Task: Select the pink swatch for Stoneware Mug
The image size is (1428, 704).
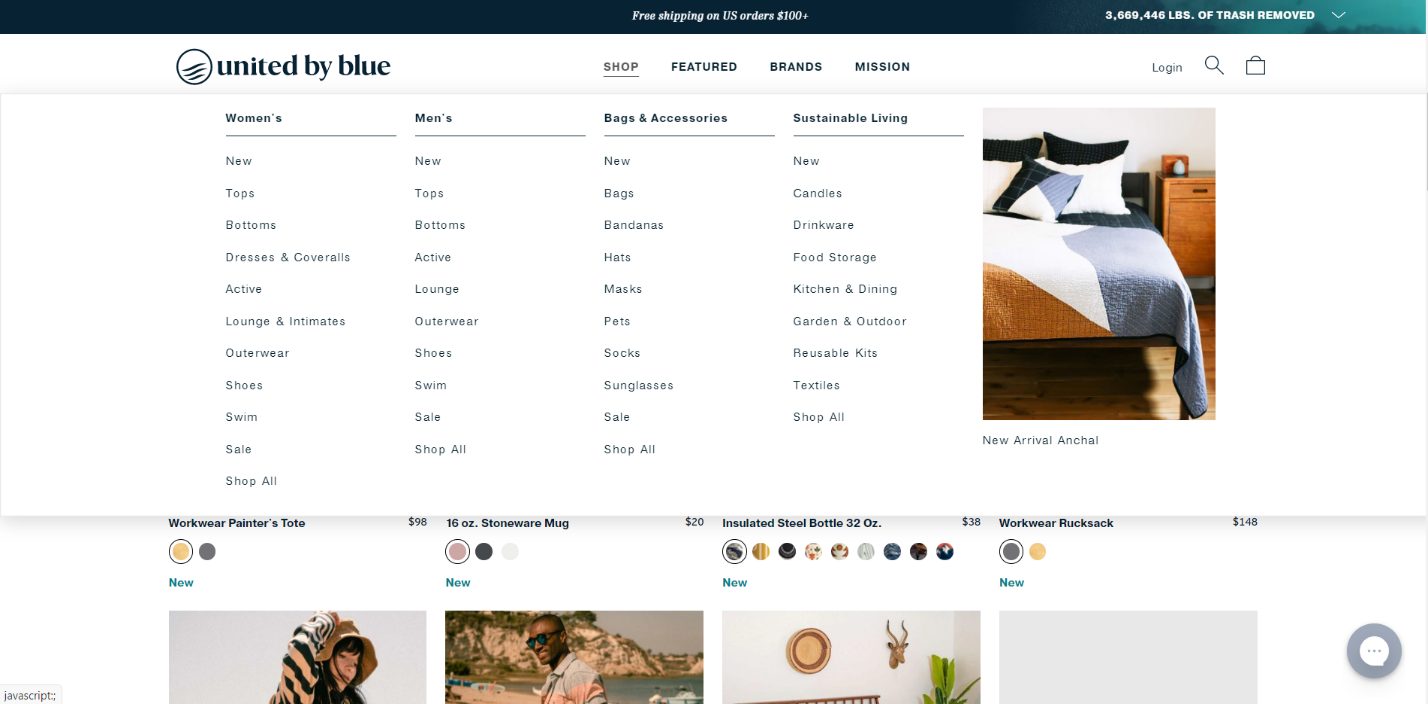Action: coord(457,551)
